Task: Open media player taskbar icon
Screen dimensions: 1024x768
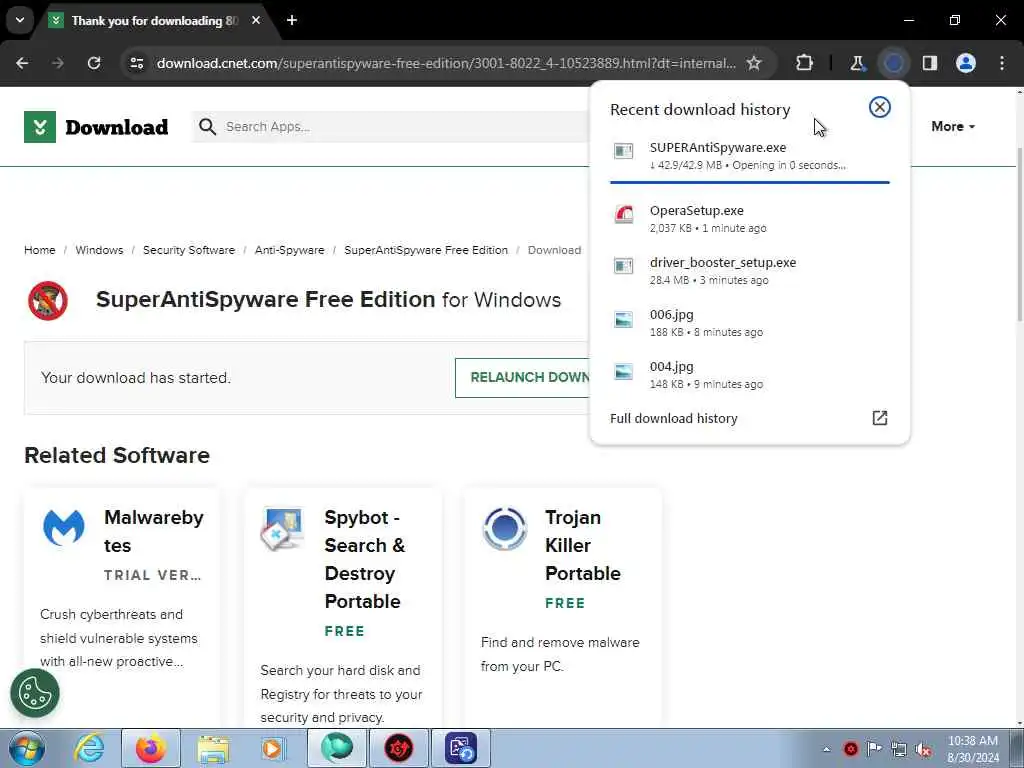Action: tap(274, 748)
